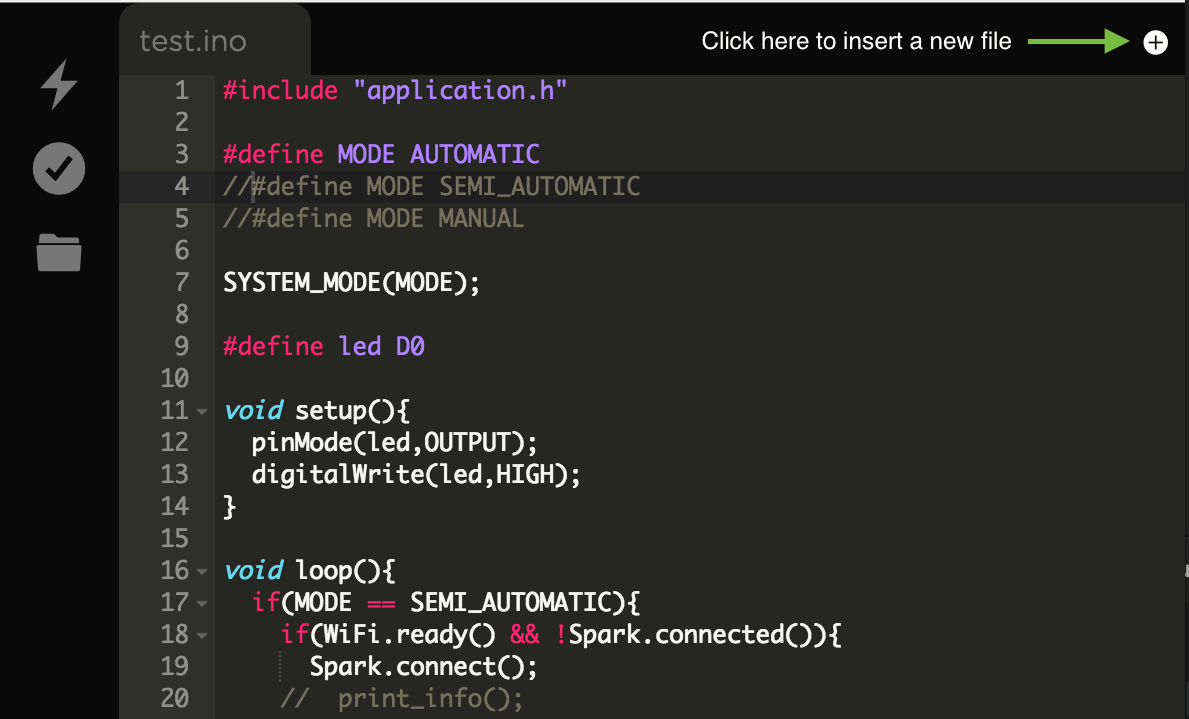Click the closing brace on line 14
Screen dimensions: 1189x719
click(x=230, y=507)
